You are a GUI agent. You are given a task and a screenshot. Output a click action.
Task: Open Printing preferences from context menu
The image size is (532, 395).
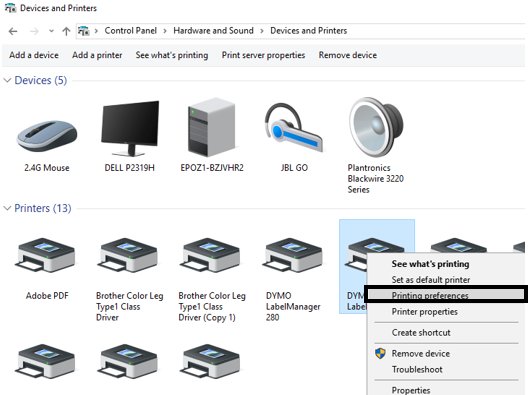coord(445,295)
